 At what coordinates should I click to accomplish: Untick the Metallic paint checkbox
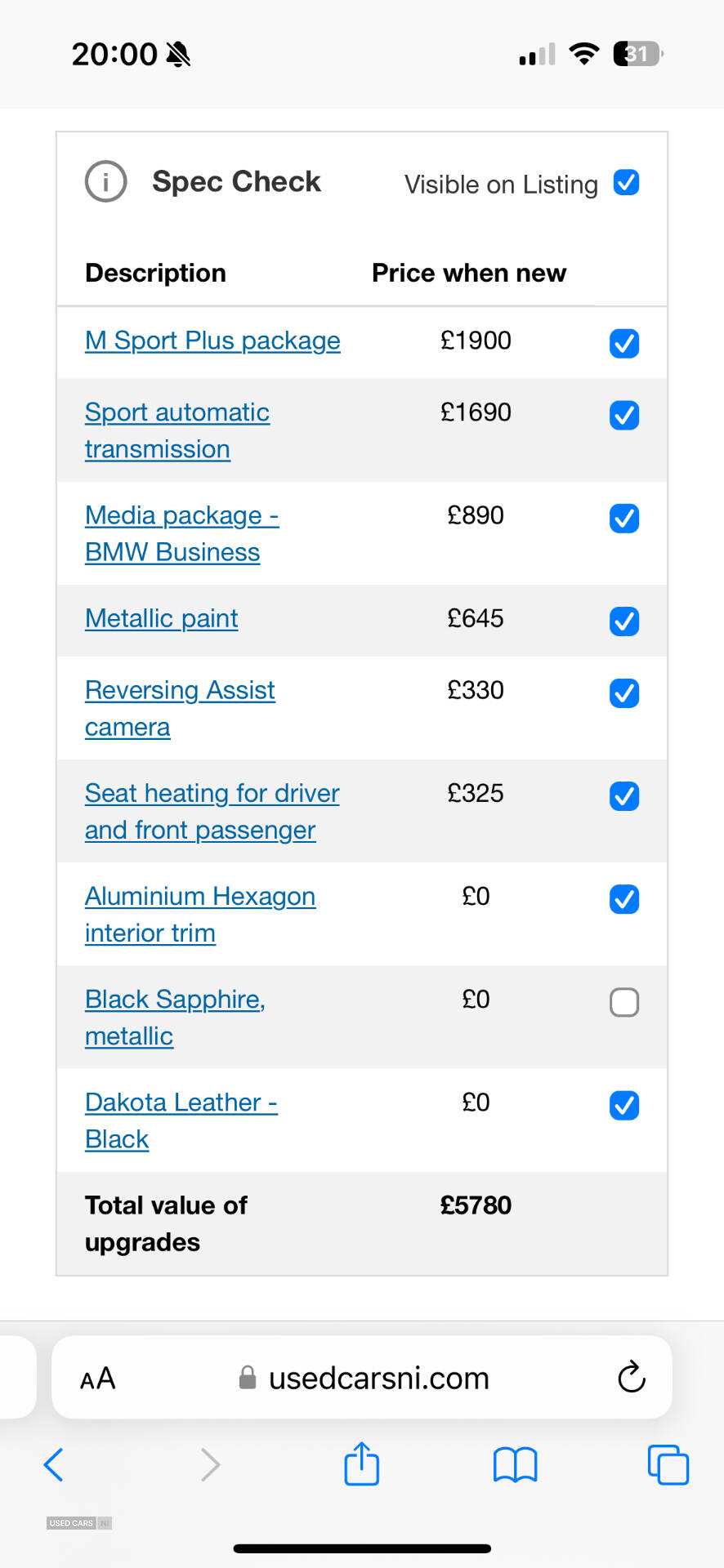pos(624,621)
